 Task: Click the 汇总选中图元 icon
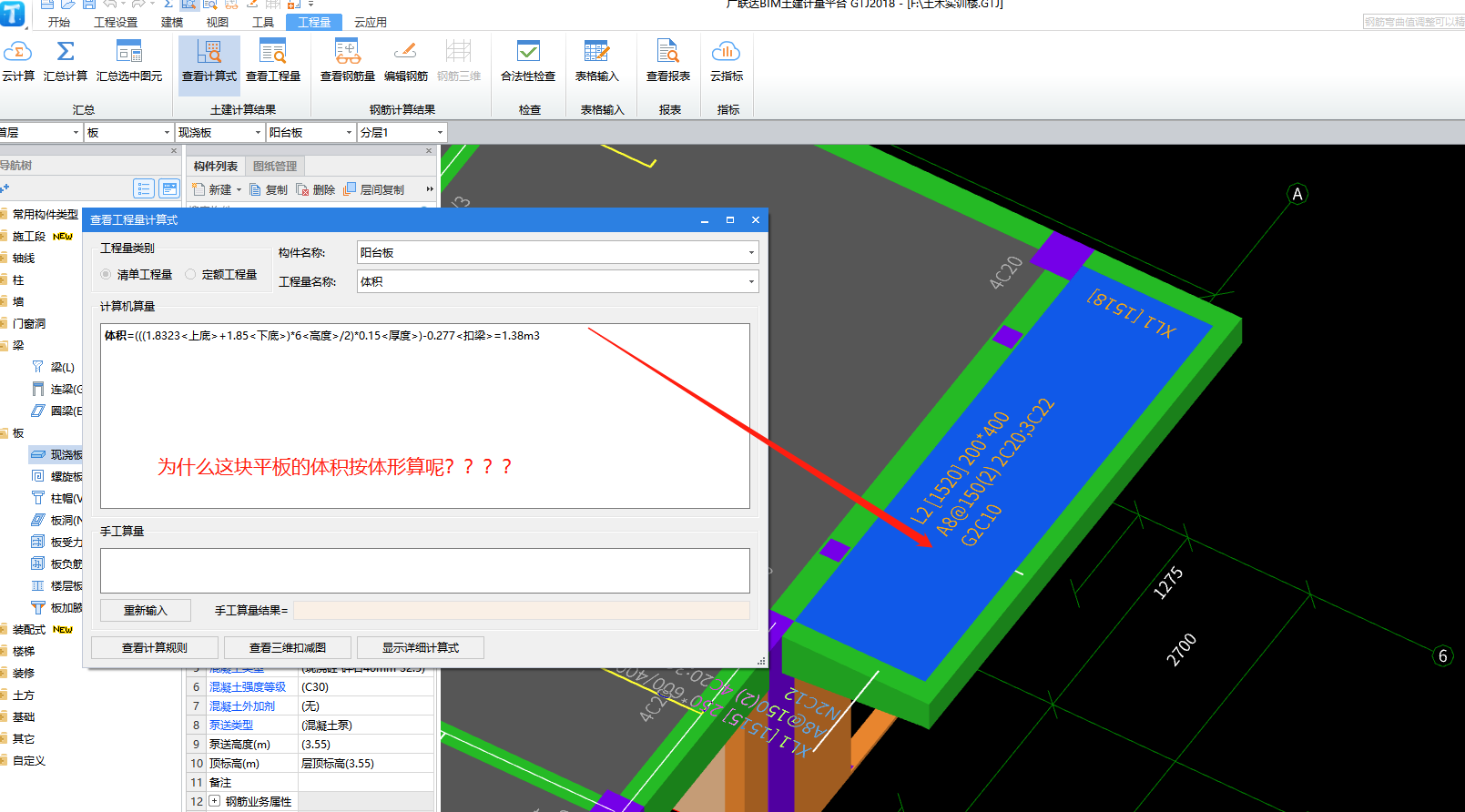click(129, 52)
